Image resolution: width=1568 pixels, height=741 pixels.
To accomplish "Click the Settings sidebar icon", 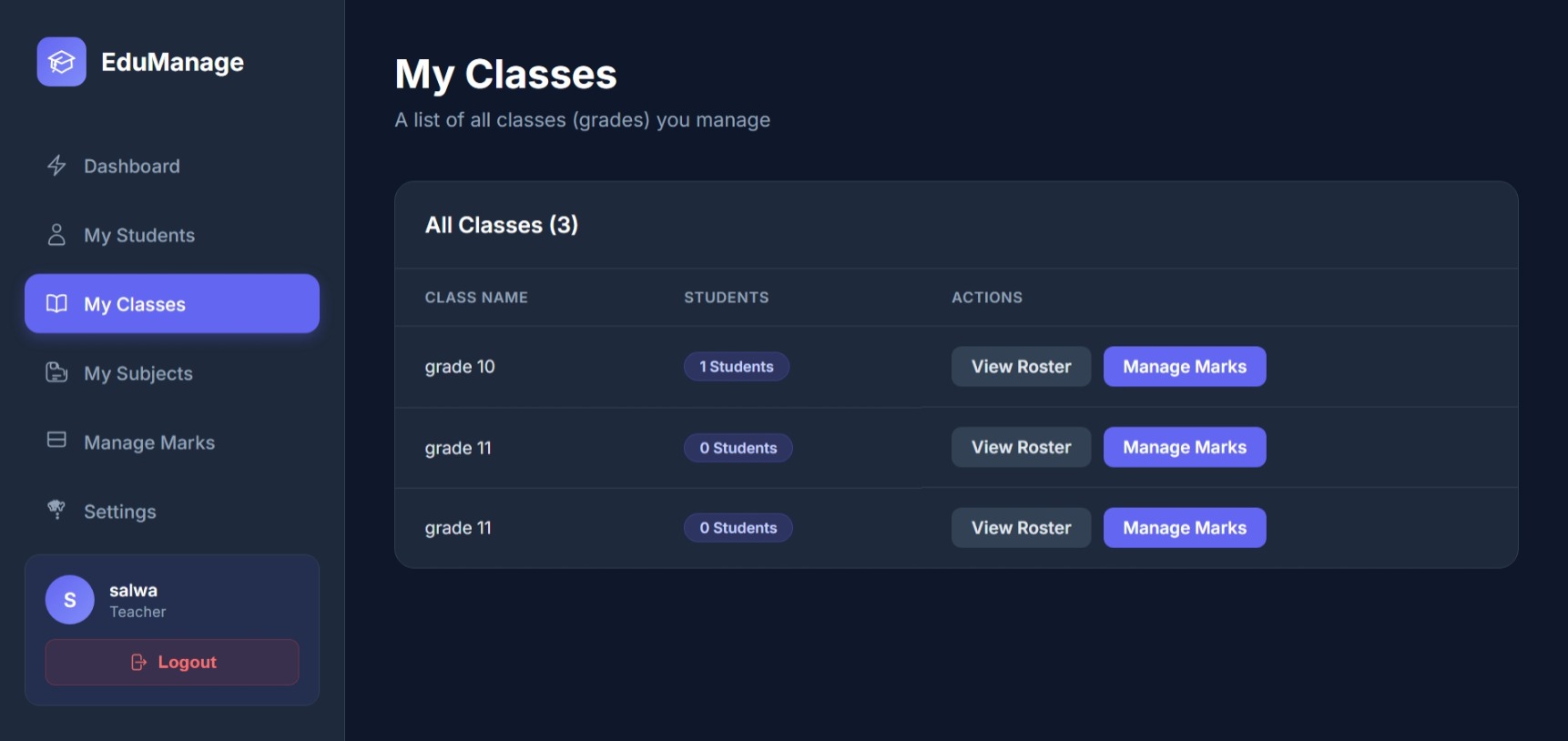I will click(x=56, y=510).
